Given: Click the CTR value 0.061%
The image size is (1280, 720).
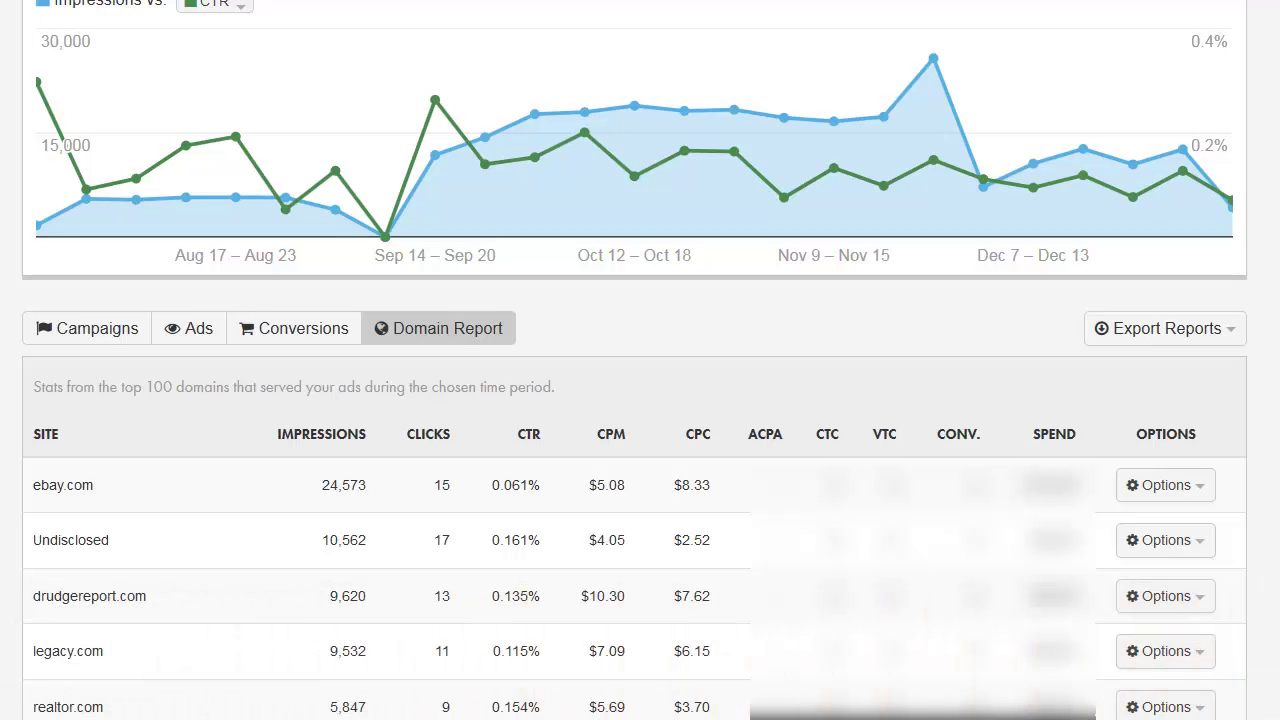Looking at the screenshot, I should (516, 485).
